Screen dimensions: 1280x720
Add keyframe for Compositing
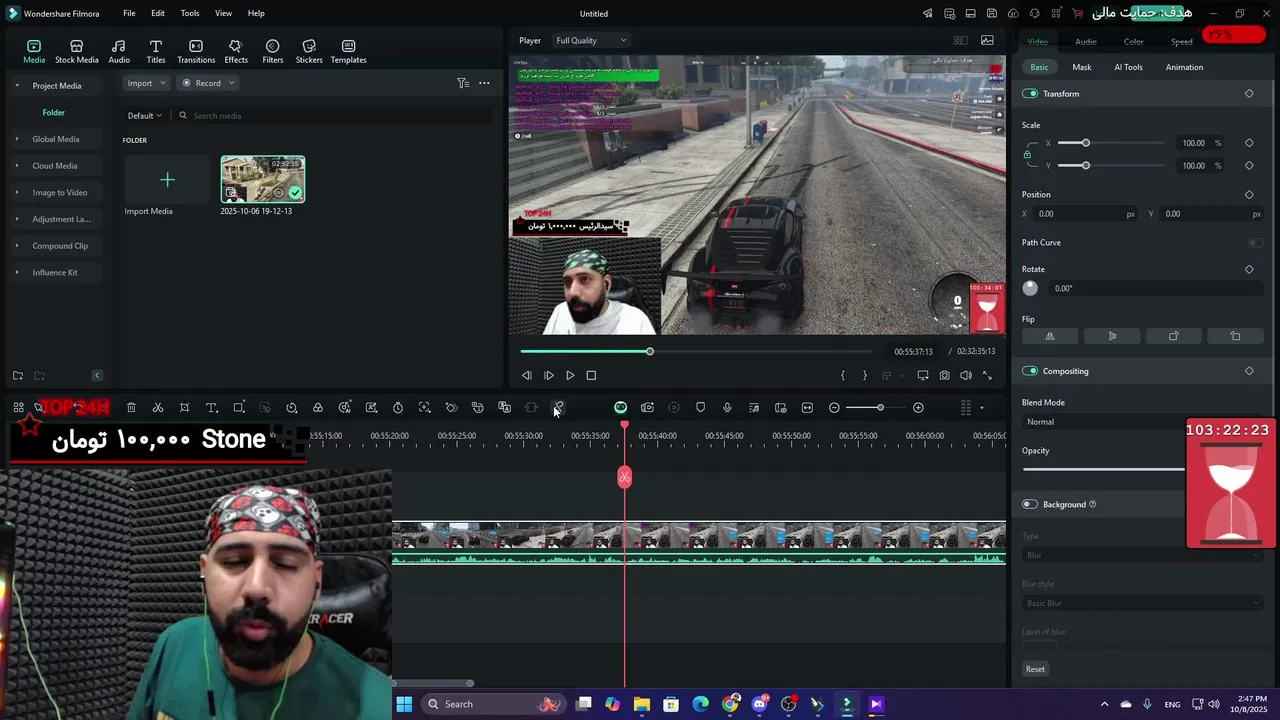1249,371
